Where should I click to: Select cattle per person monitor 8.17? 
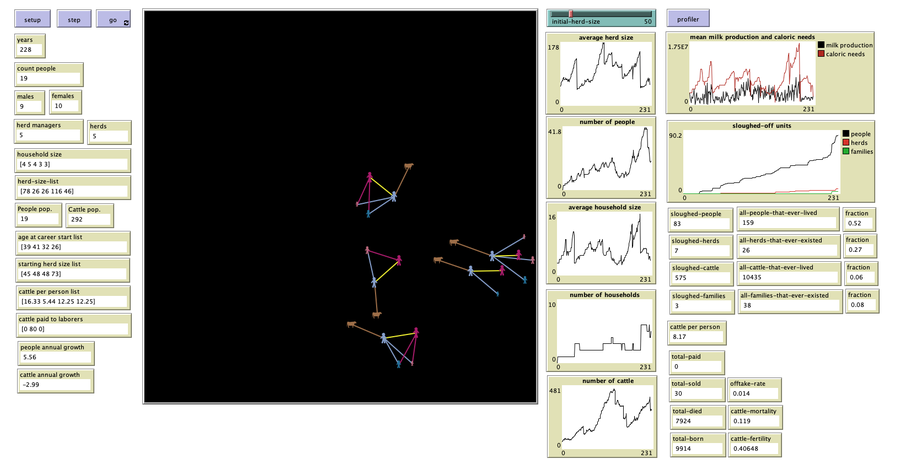tap(698, 333)
